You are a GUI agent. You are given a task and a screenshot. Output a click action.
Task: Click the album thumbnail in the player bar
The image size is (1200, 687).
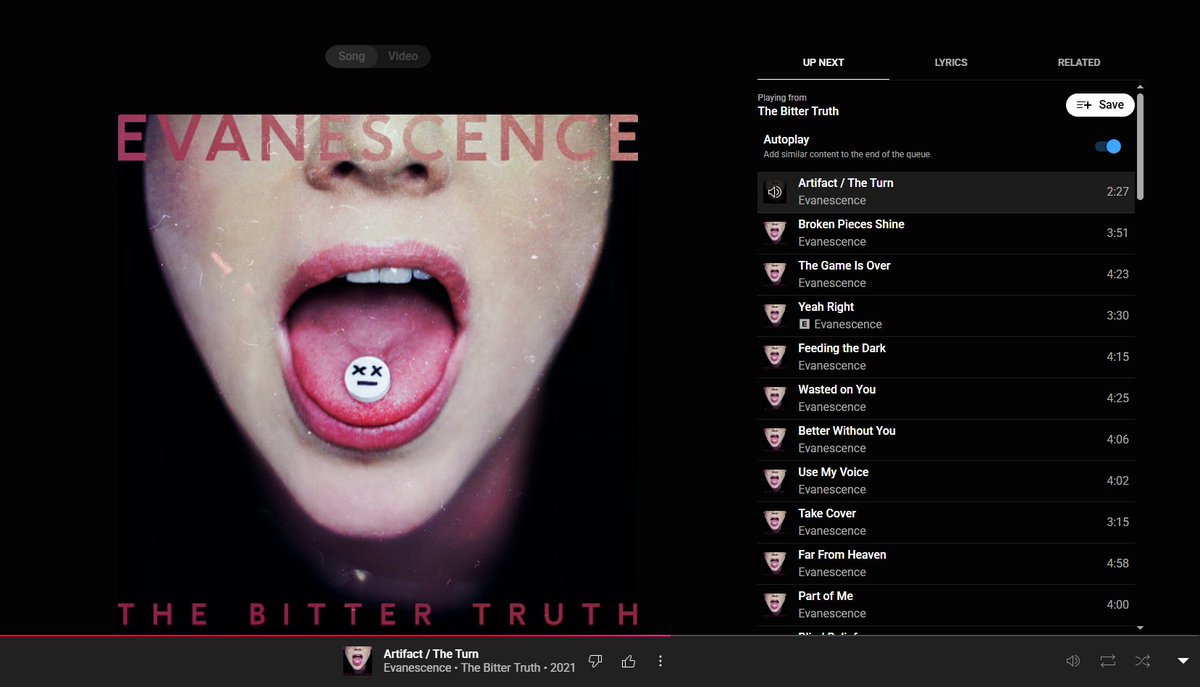[x=358, y=661]
